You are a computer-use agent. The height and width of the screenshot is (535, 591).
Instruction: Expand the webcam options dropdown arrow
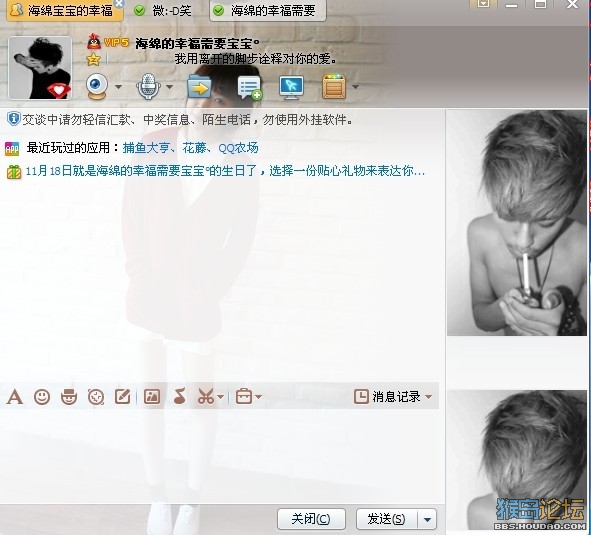tap(118, 87)
